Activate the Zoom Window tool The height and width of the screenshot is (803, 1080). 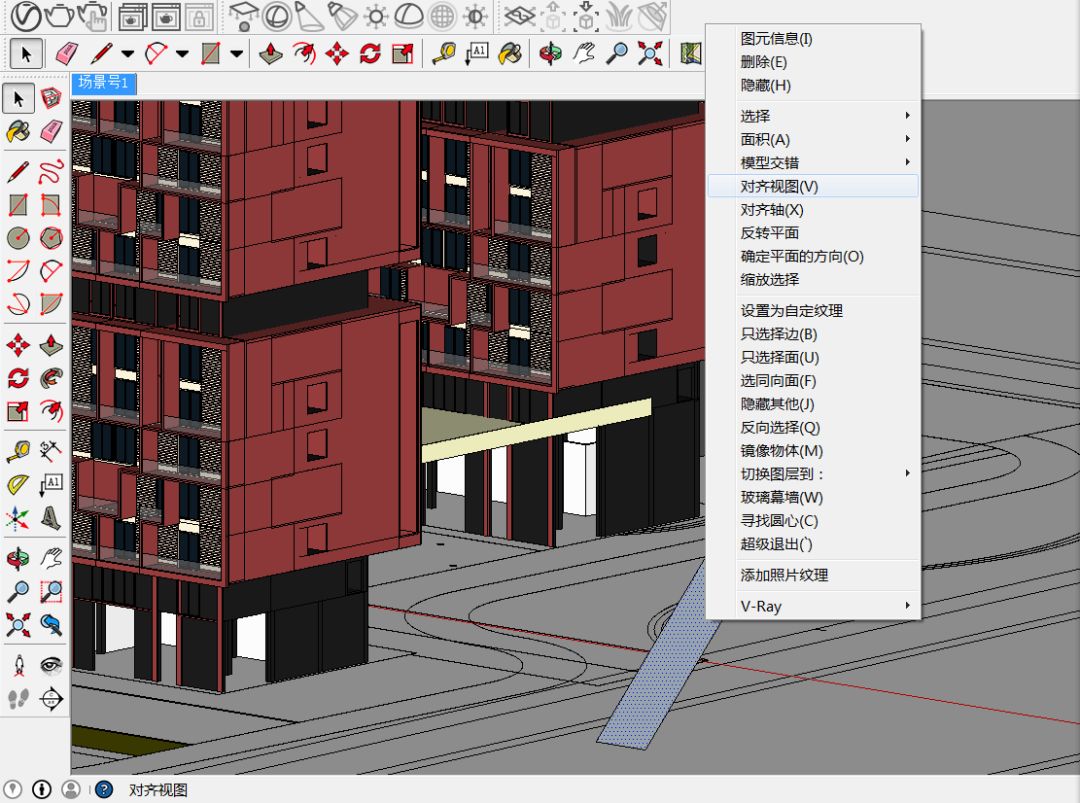51,592
